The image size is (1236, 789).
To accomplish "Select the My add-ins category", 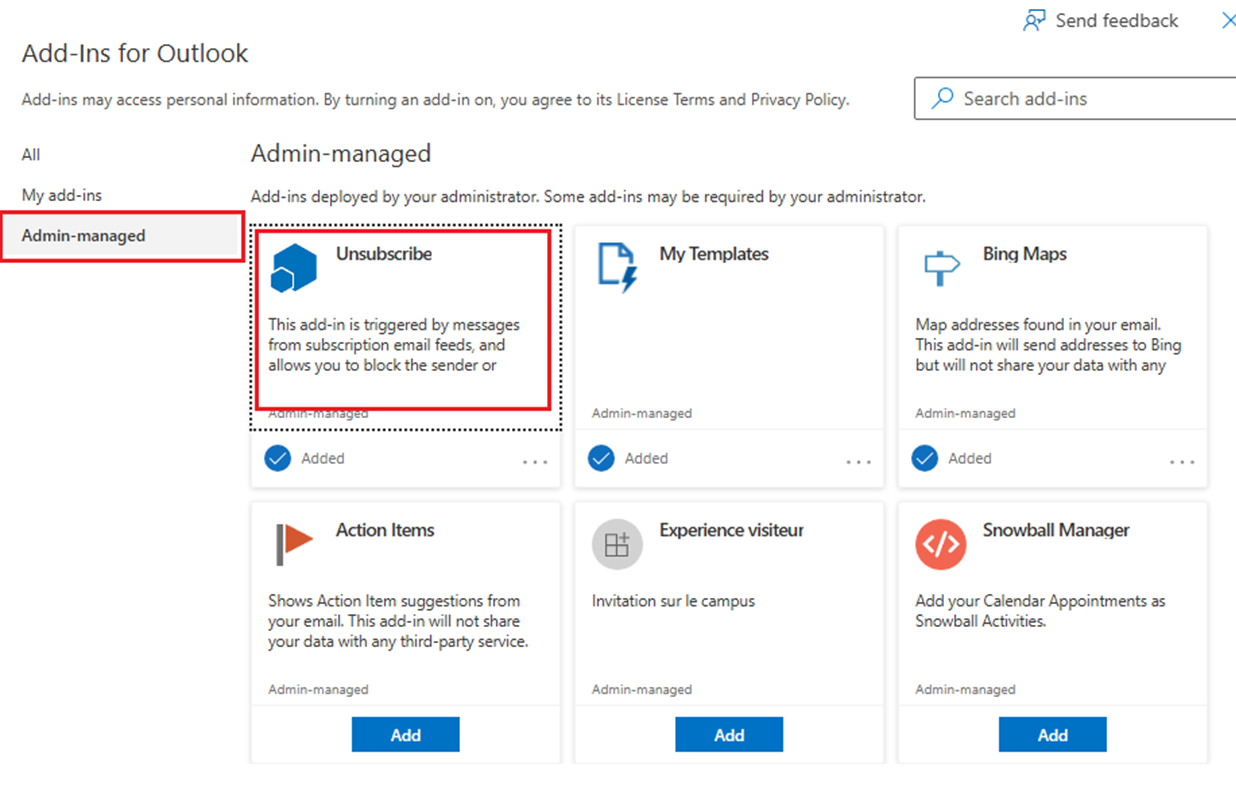I will (61, 195).
